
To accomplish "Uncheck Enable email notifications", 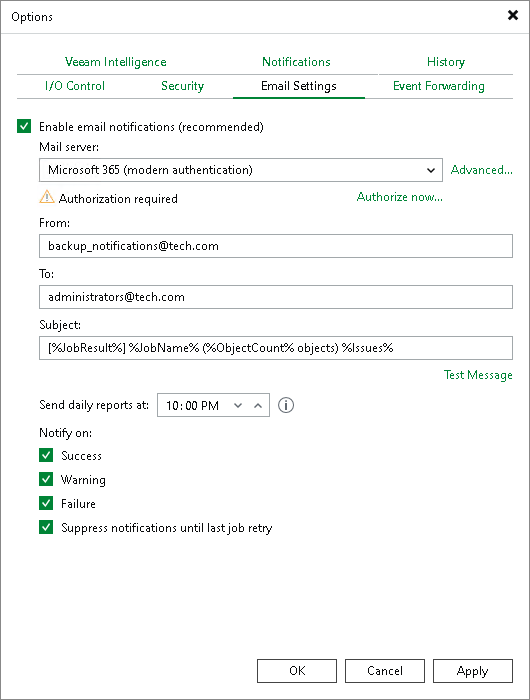I will [x=24, y=126].
